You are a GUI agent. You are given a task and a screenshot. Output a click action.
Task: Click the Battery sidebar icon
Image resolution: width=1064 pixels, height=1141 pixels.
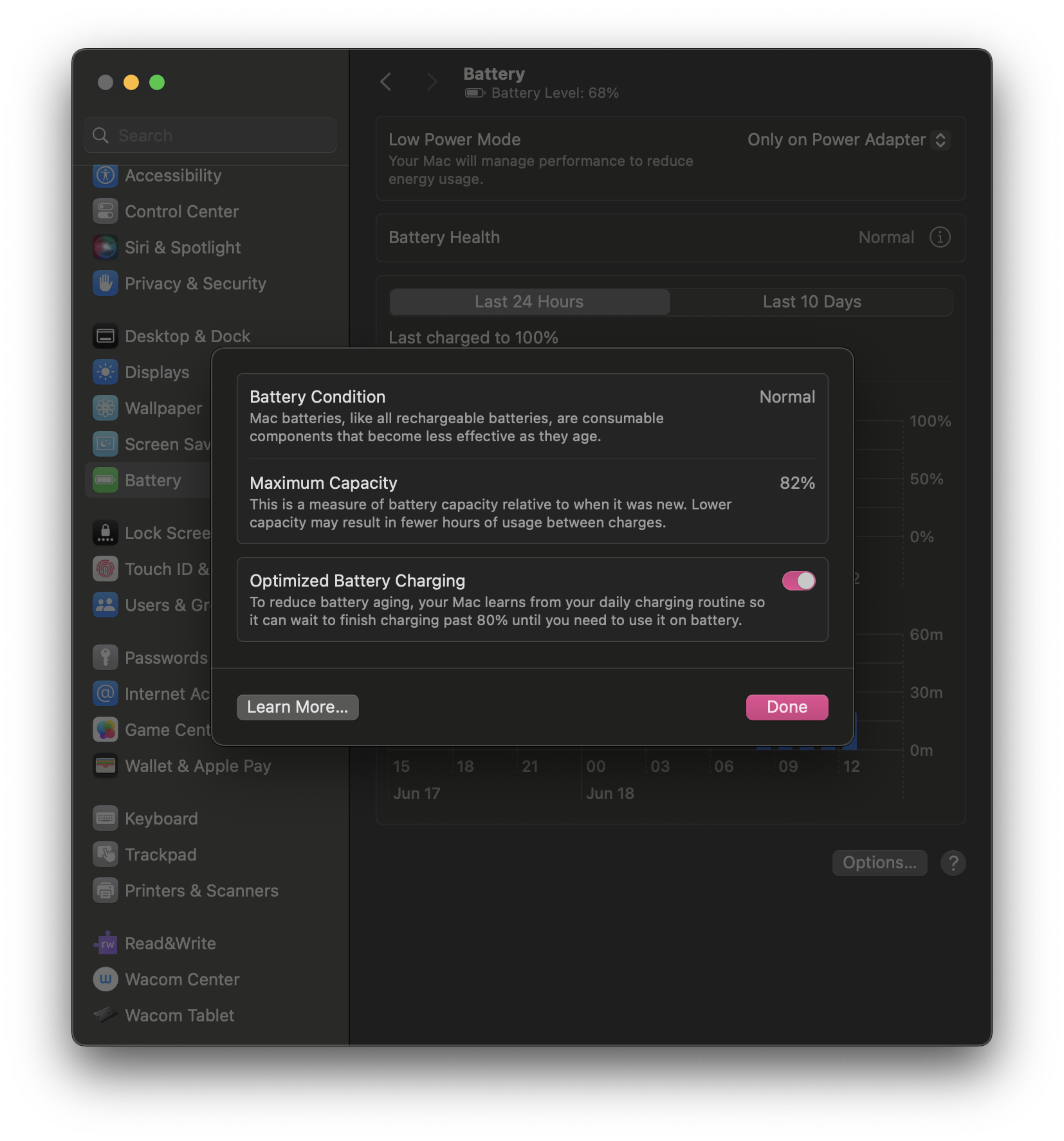[105, 480]
